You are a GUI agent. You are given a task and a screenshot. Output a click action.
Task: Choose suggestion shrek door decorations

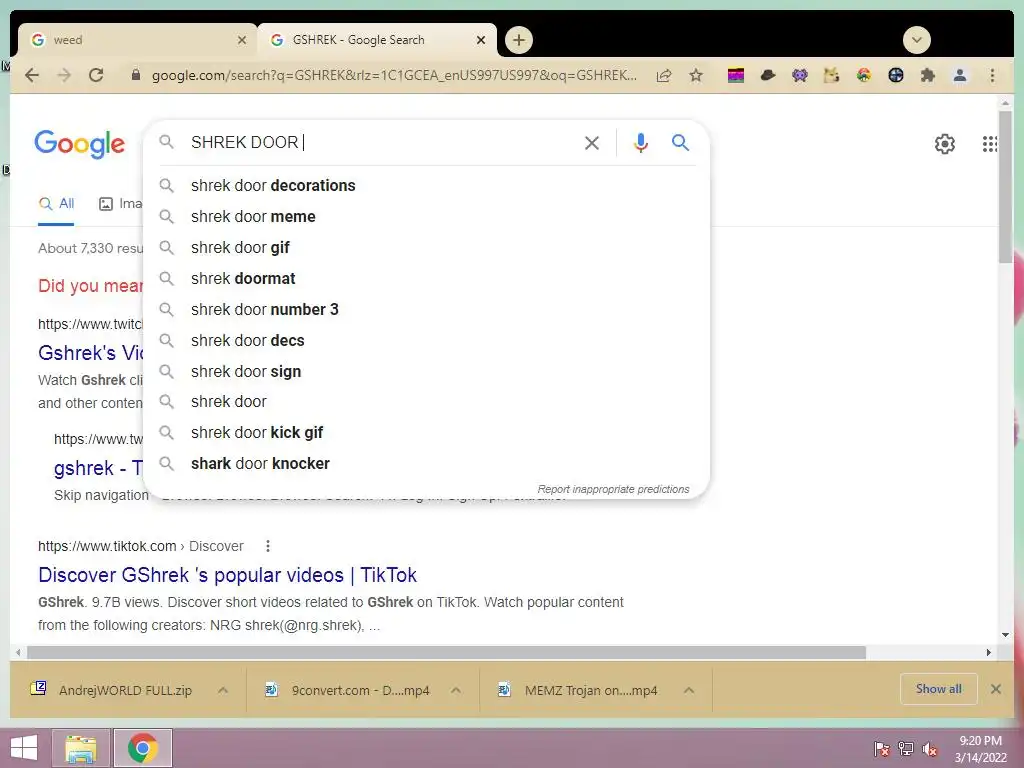pos(426,185)
